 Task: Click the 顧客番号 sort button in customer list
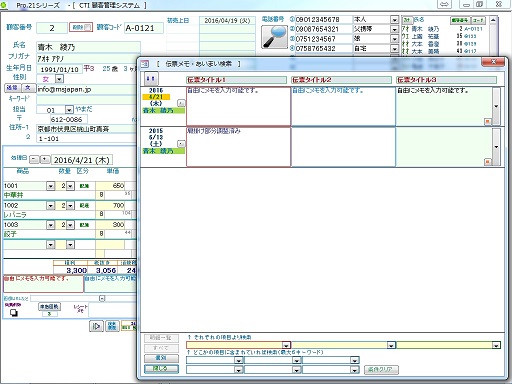point(460,20)
